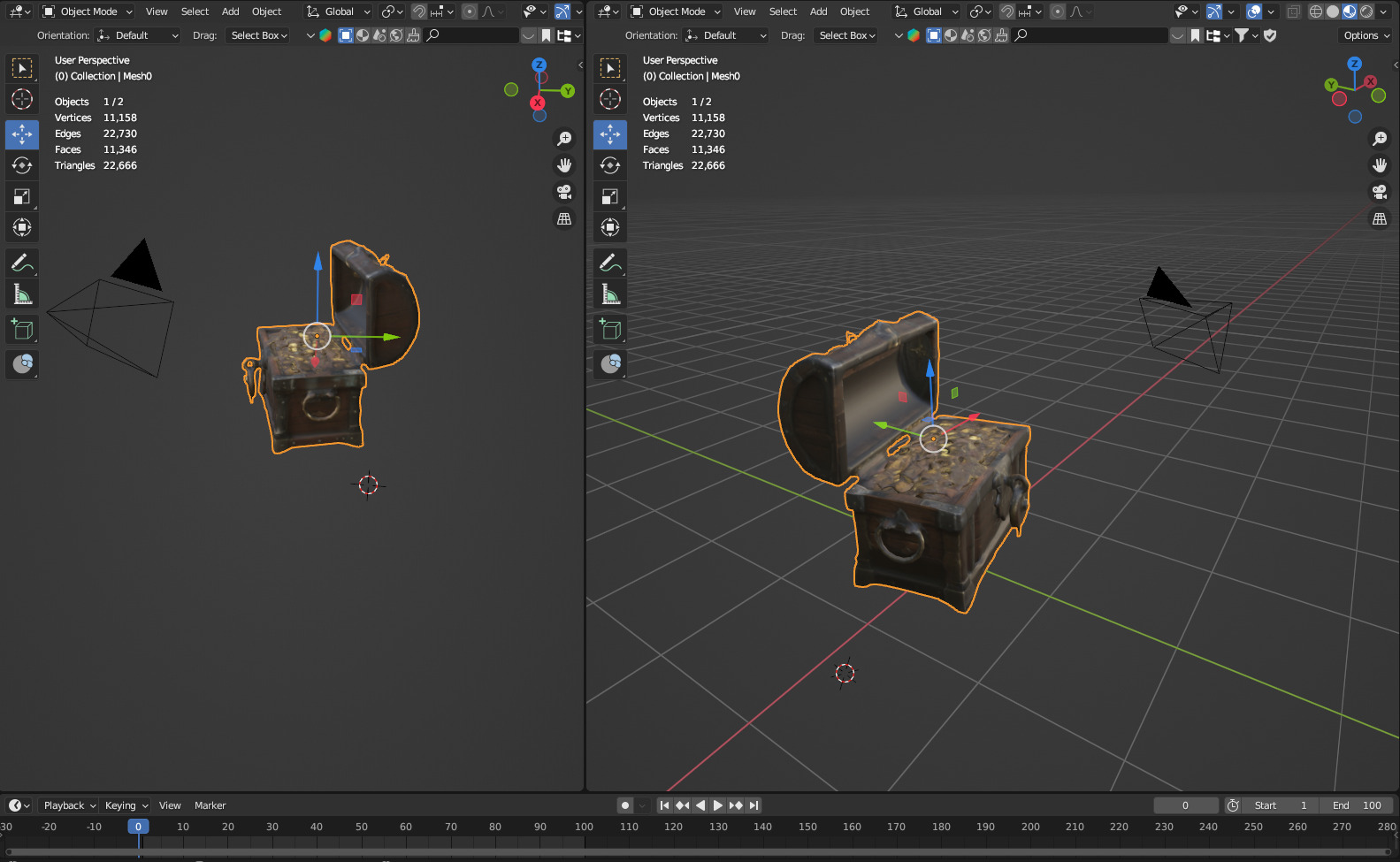
Task: Open timeline Marker menu
Action: [210, 805]
